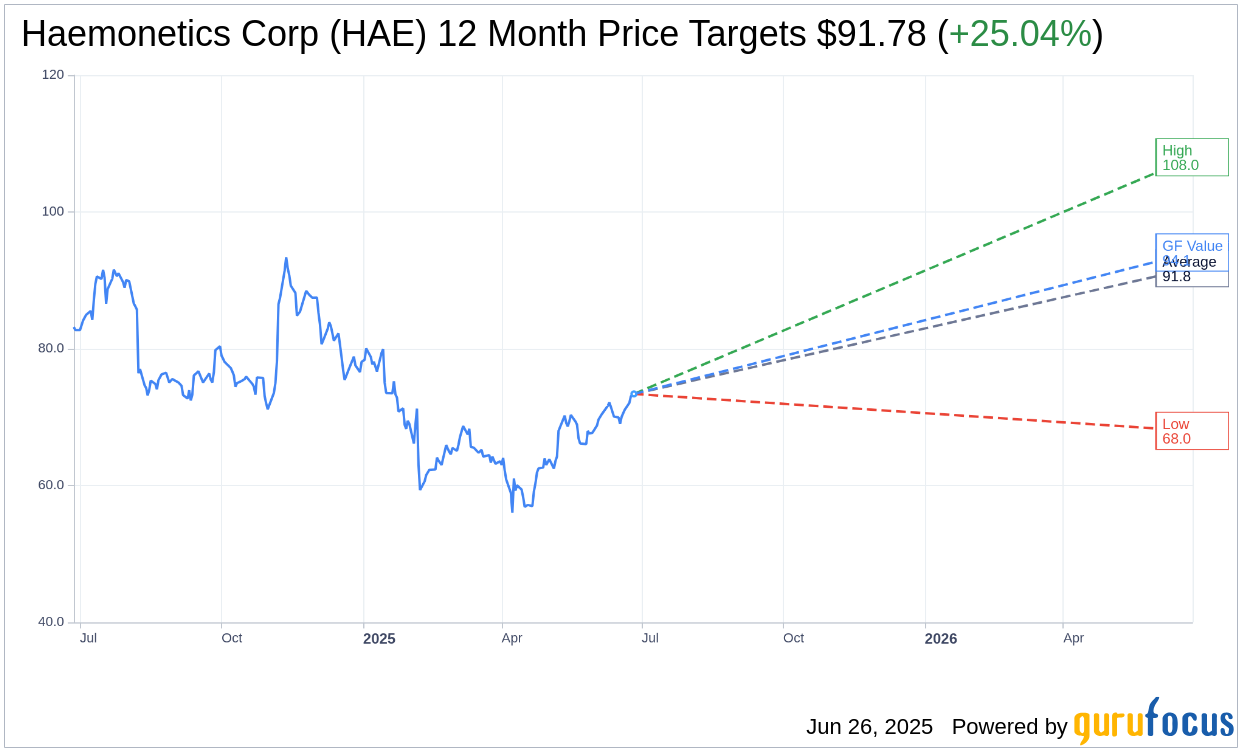1242x752 pixels.
Task: Click the leftmost Jul x-axis label
Action: tap(88, 638)
